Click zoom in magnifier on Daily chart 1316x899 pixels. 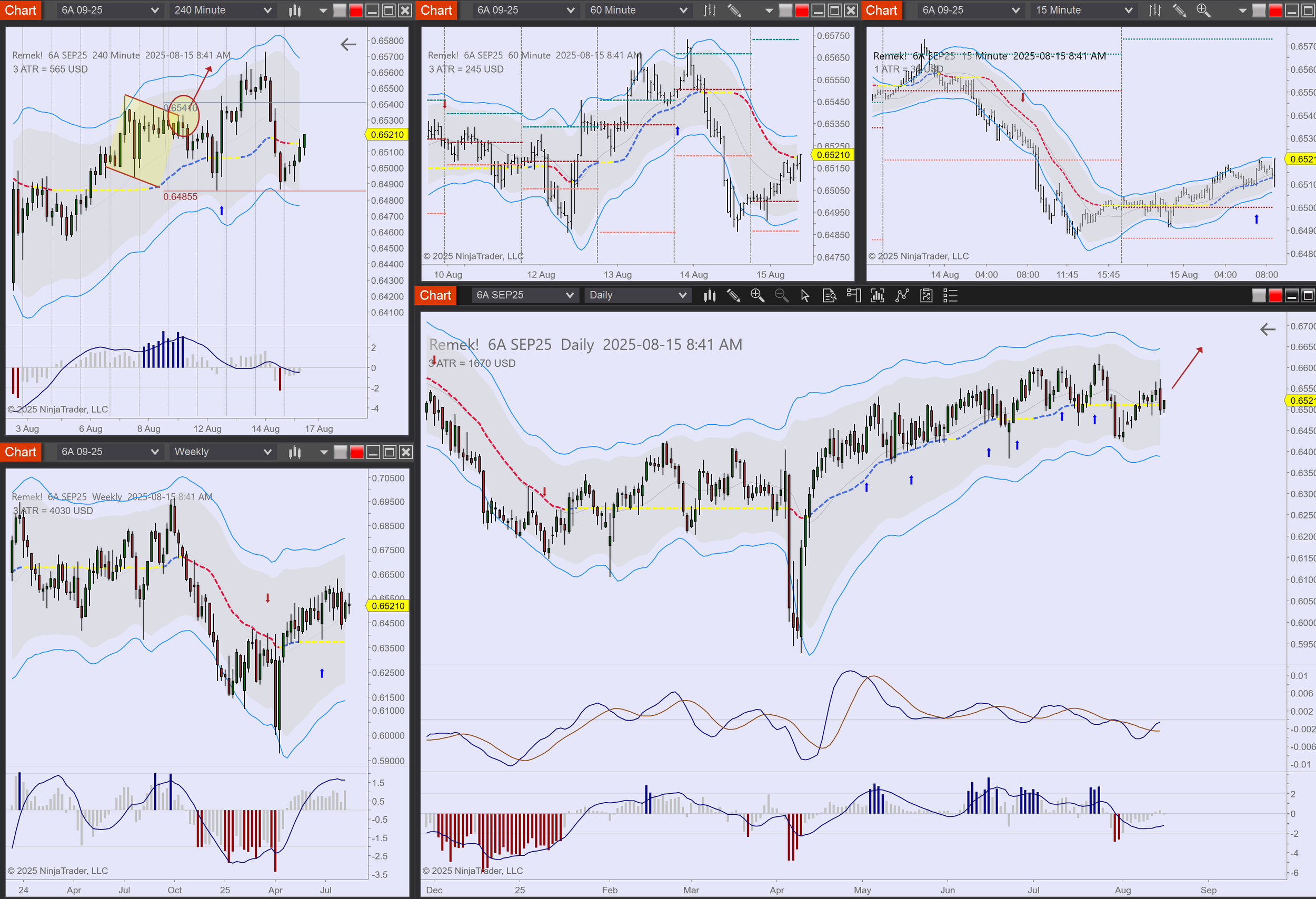[757, 295]
